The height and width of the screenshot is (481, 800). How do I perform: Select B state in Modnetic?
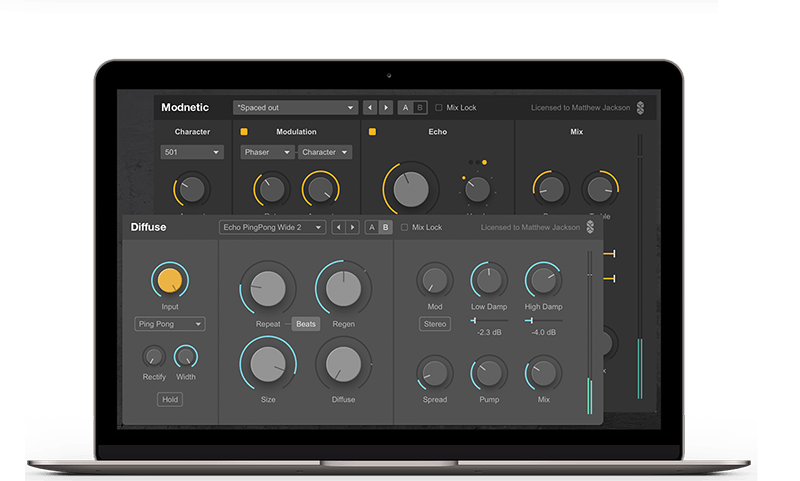420,108
